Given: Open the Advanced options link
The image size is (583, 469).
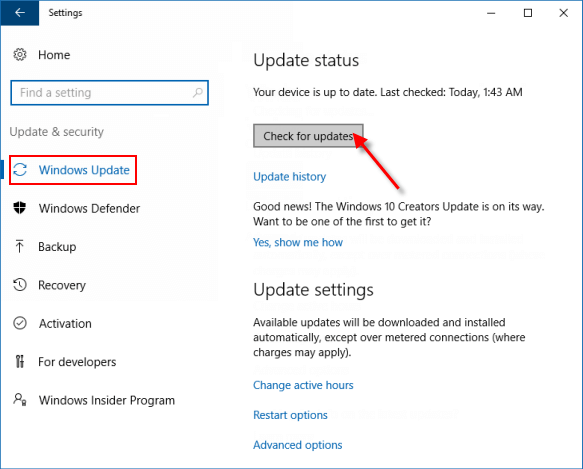Looking at the screenshot, I should pyautogui.click(x=297, y=445).
